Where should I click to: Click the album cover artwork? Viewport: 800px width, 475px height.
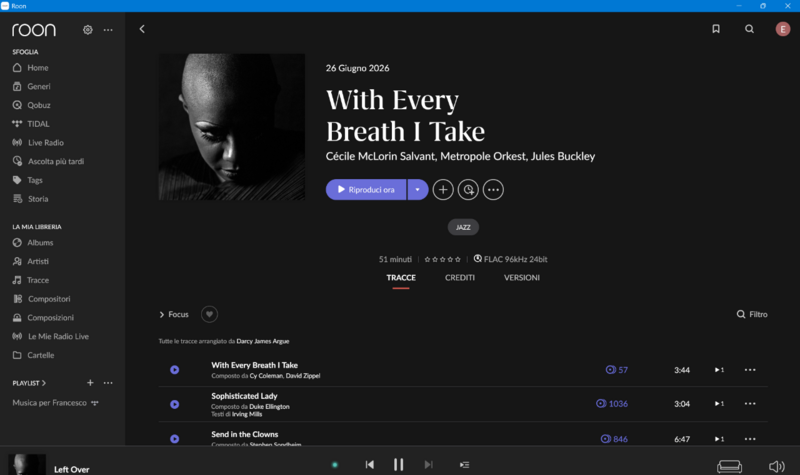(232, 127)
